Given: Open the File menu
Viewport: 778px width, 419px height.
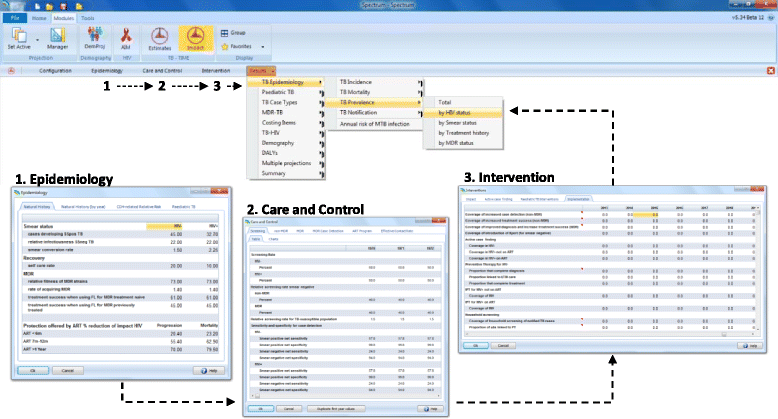Looking at the screenshot, I should 15,18.
